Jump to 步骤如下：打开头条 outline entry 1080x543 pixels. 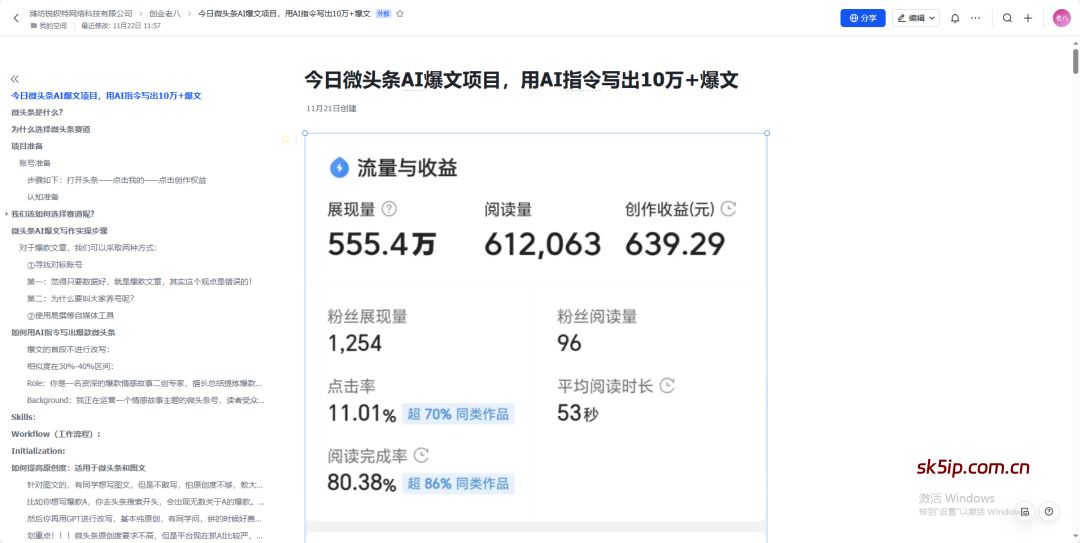click(x=117, y=180)
